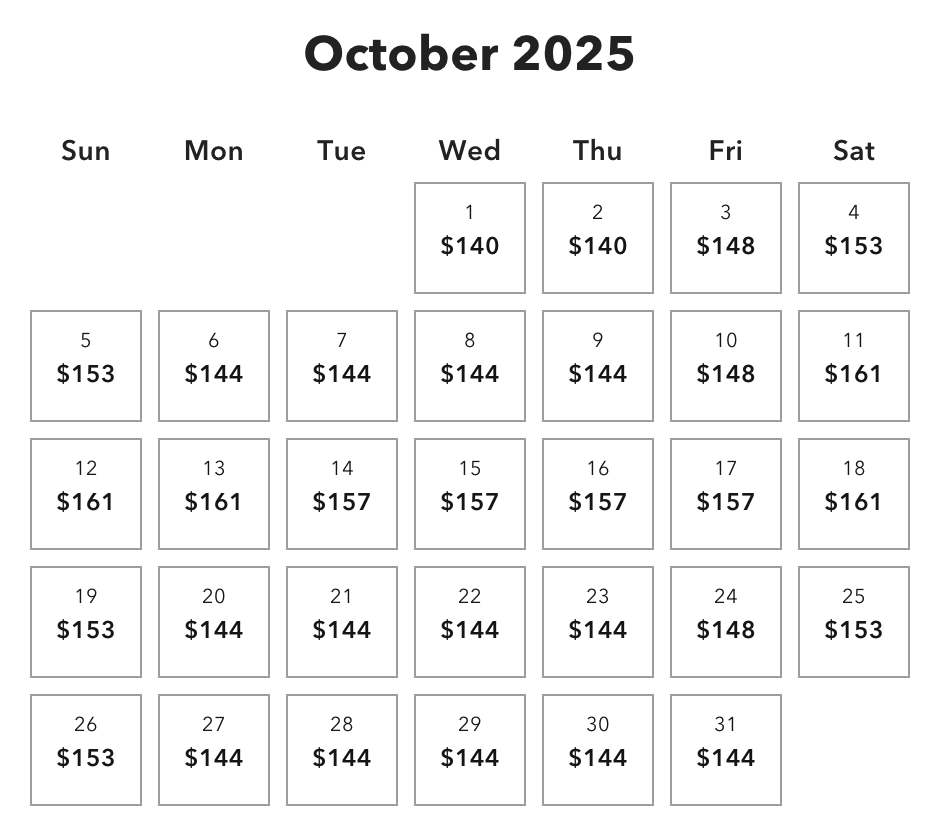Select October 26 for $153
The width and height of the screenshot is (938, 838).
click(x=86, y=750)
